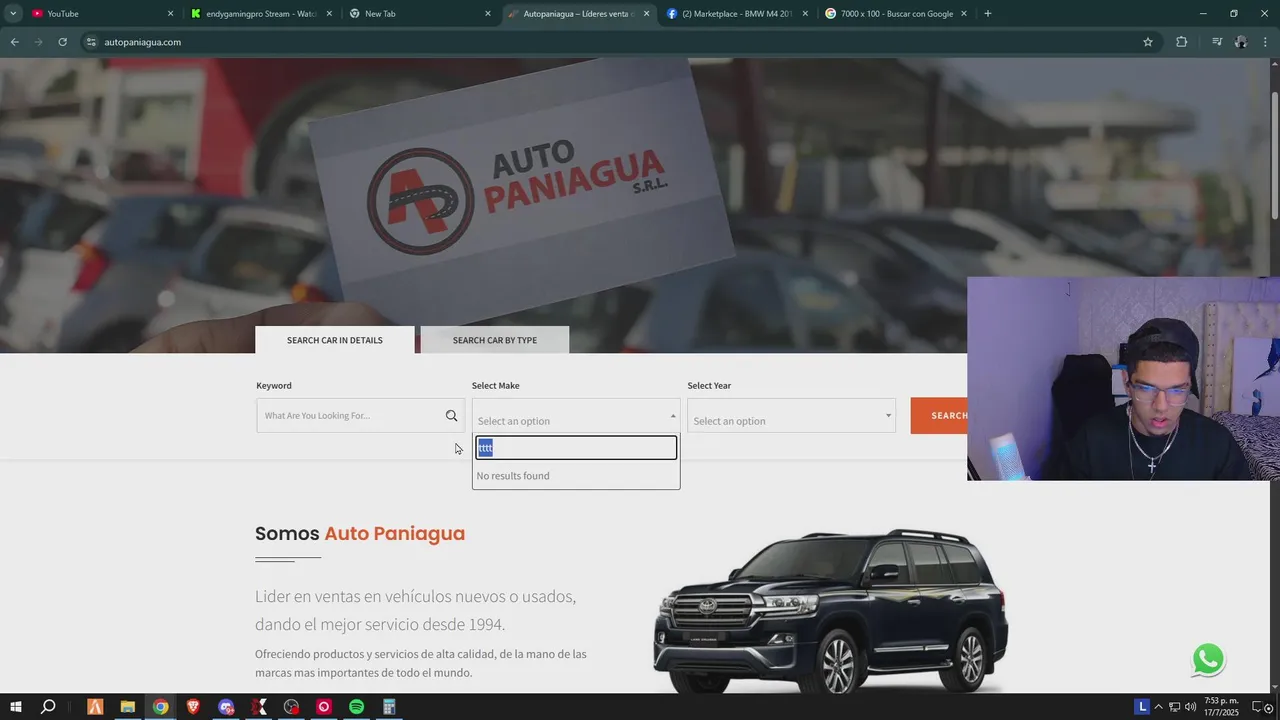Click the Land Cruiser car image
This screenshot has width=1280, height=720.
[831, 610]
